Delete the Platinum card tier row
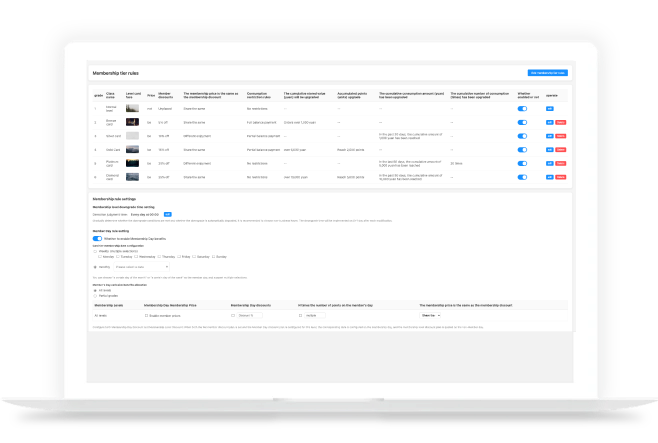This screenshot has height=443, width=658. coord(560,162)
